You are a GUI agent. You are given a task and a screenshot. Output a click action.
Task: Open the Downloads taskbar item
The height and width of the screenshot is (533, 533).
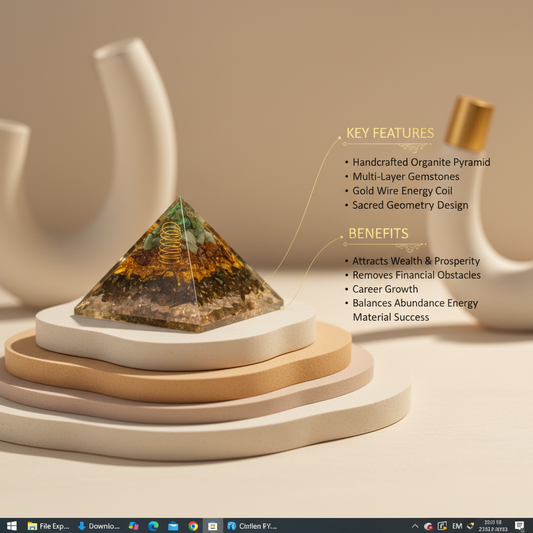click(x=99, y=526)
